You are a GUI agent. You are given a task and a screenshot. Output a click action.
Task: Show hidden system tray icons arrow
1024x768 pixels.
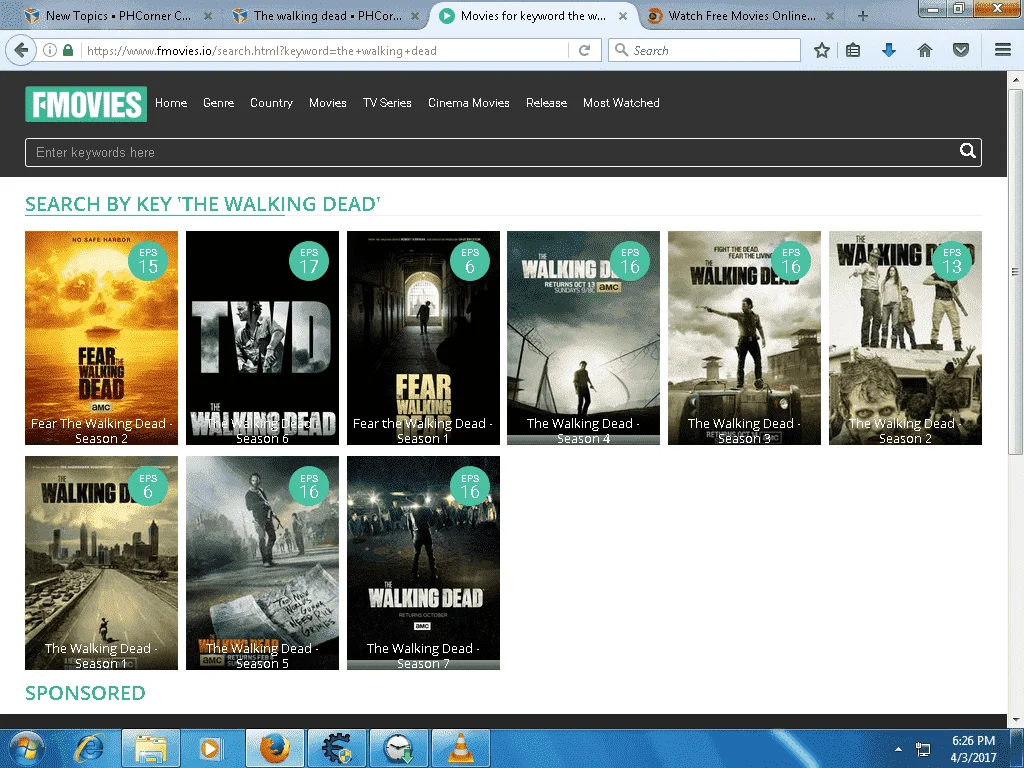pyautogui.click(x=899, y=749)
